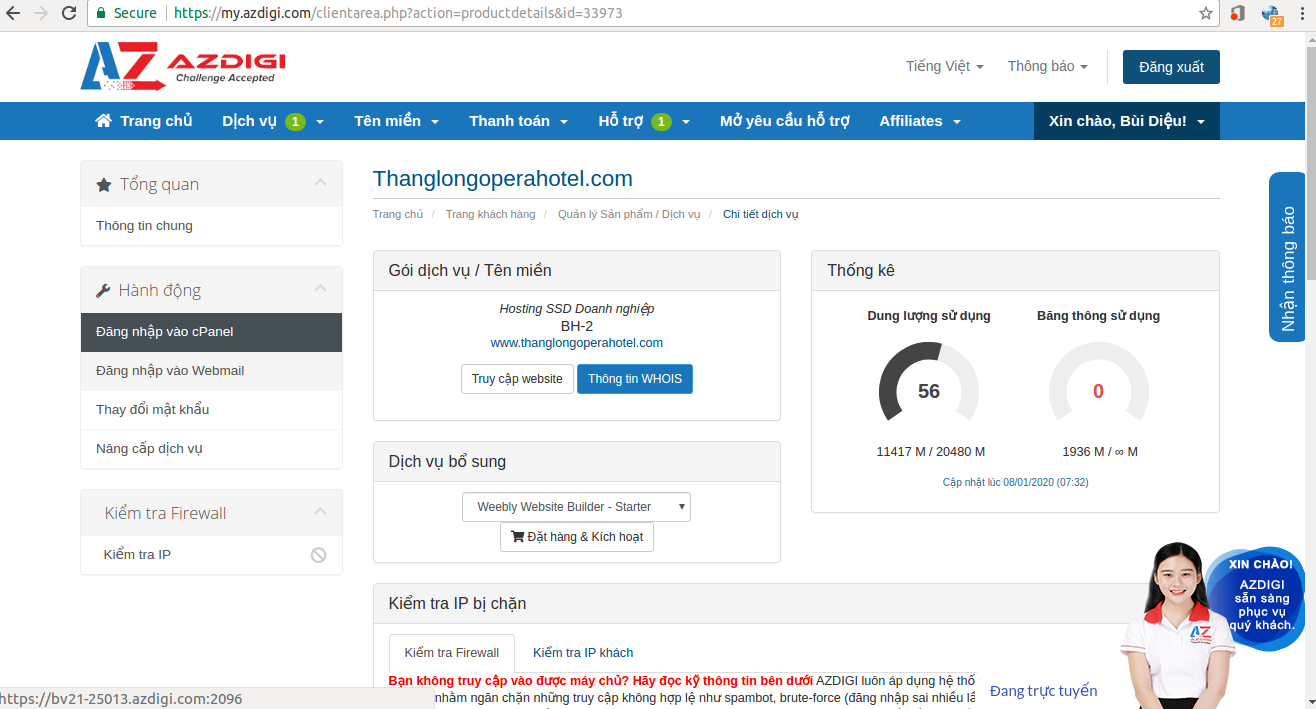Reload the page with the refresh icon
The image size is (1316, 709).
[x=69, y=13]
